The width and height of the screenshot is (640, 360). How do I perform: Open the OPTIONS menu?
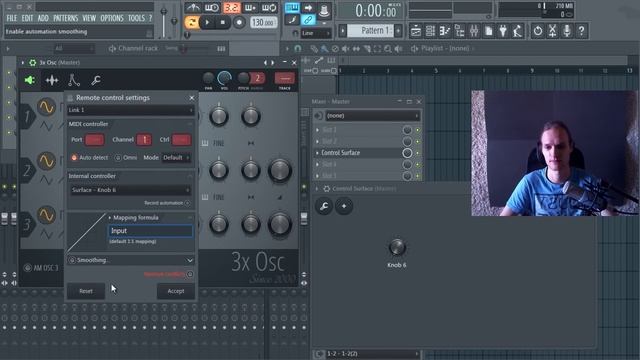tap(112, 18)
